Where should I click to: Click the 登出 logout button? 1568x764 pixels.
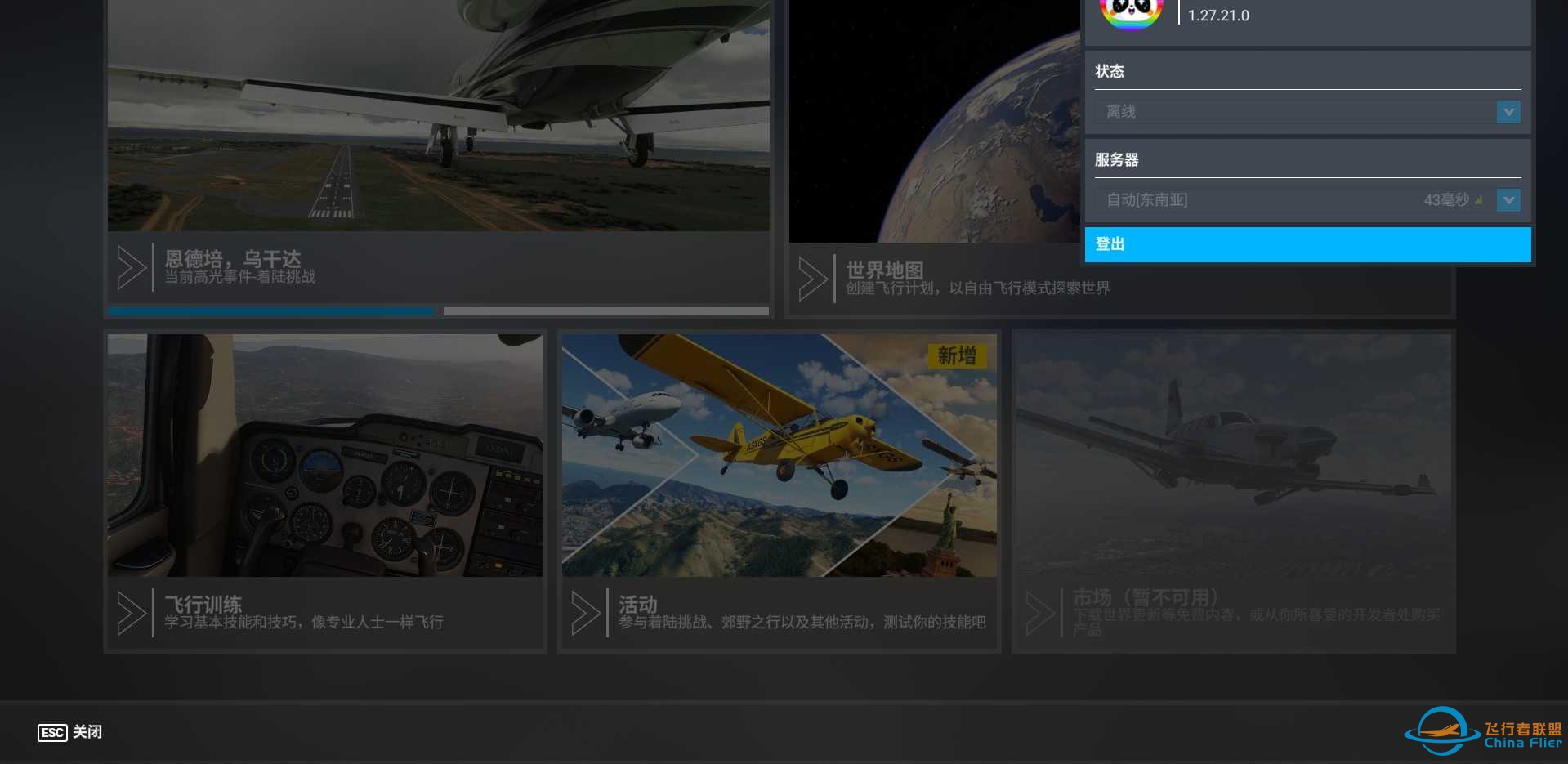[x=1307, y=244]
